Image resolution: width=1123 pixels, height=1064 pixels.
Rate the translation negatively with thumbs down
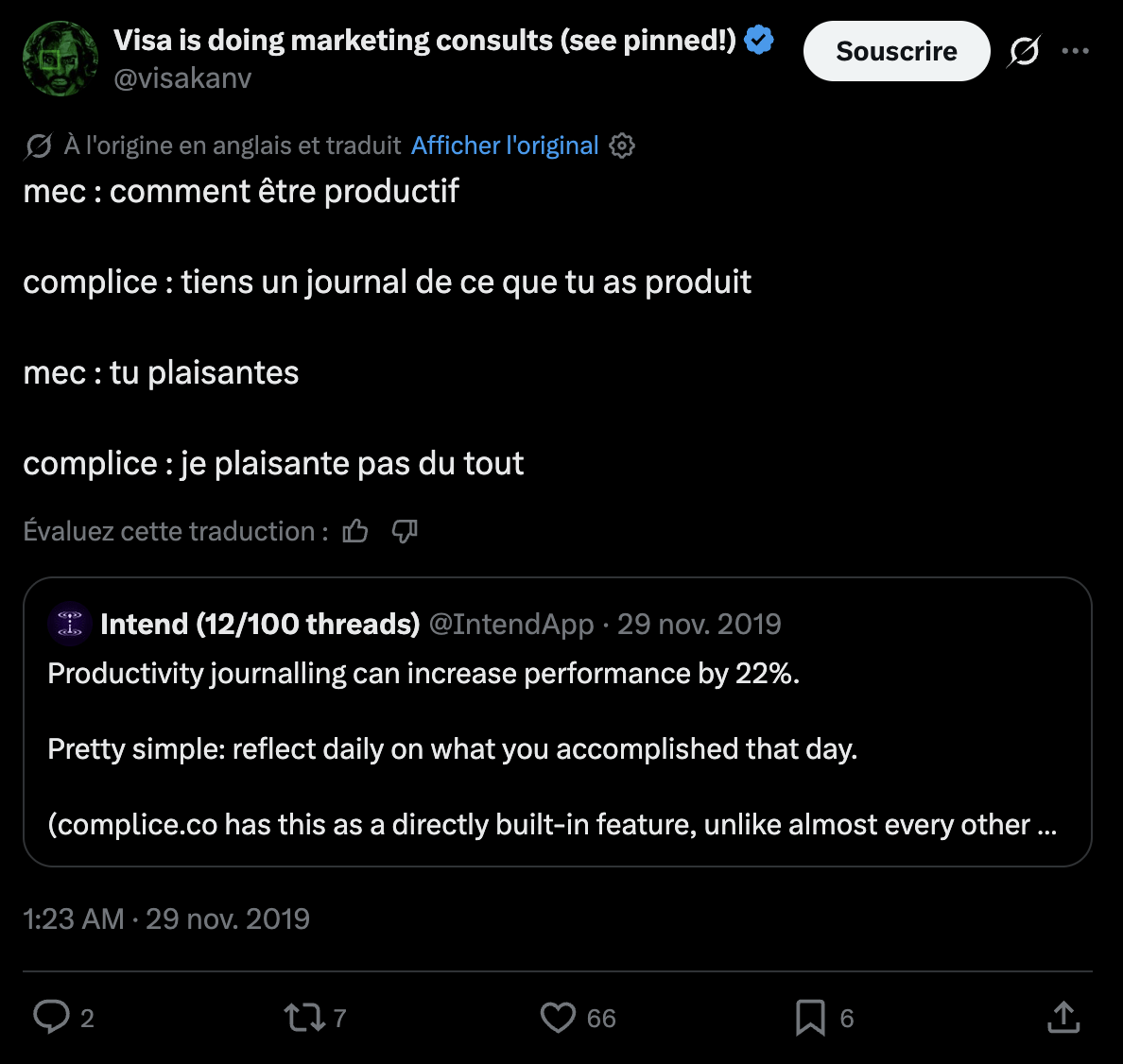point(405,532)
